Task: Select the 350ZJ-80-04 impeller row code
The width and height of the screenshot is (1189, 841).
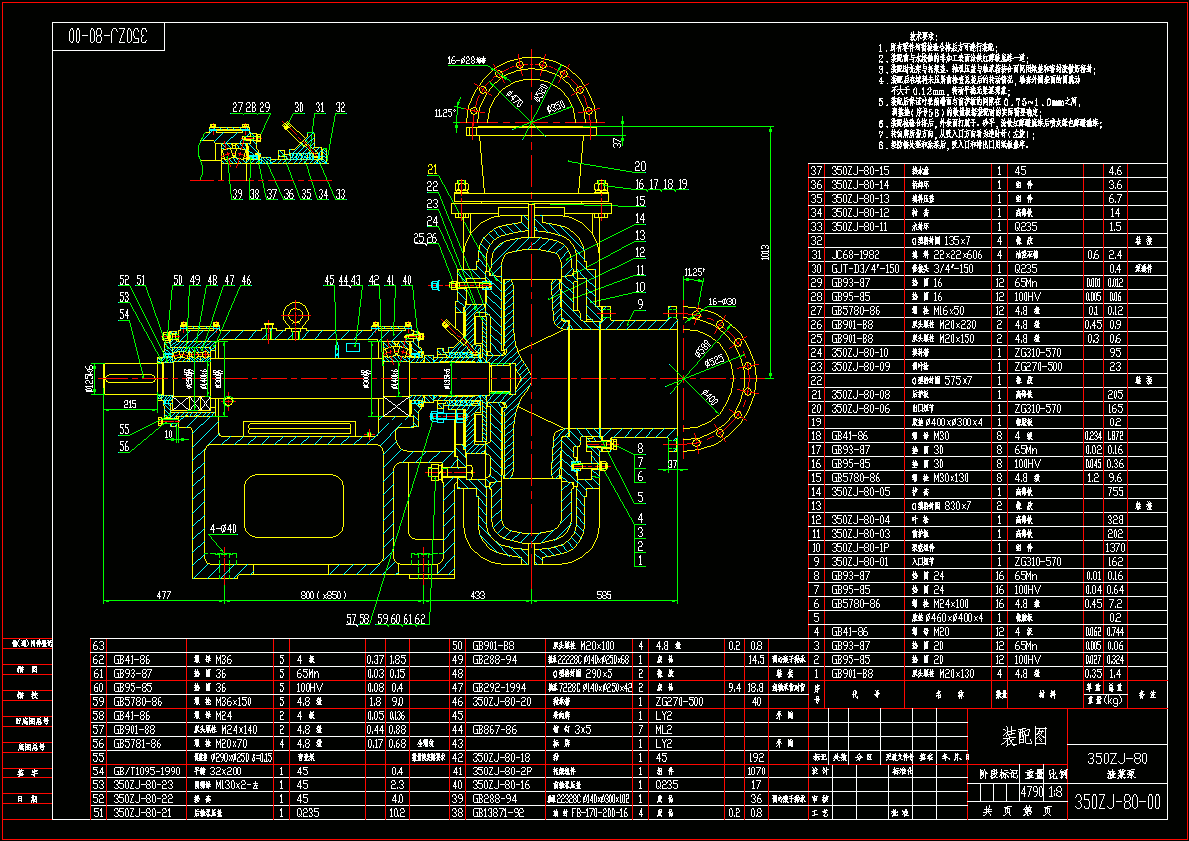Action: point(860,520)
